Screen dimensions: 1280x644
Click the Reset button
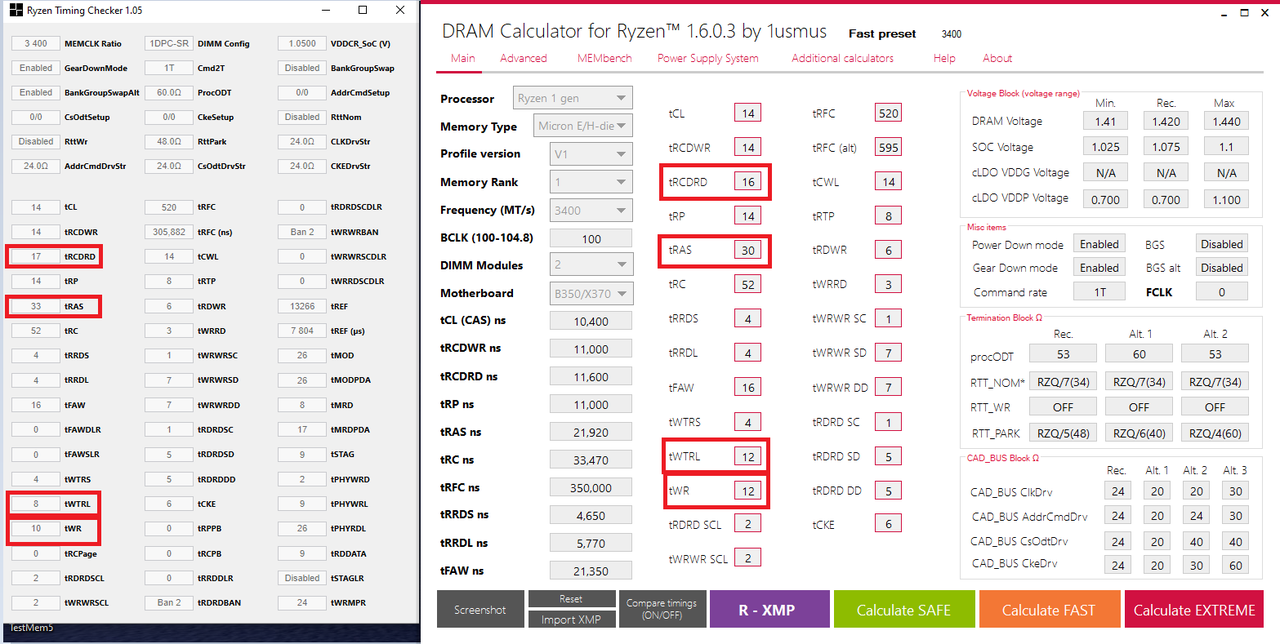tap(570, 599)
